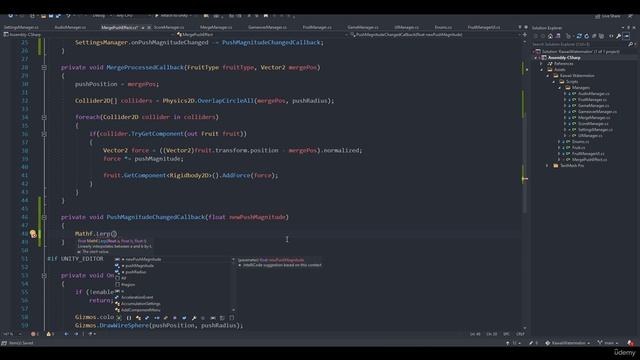Open the Assembly-CSharp project navigation dropdown

(89, 35)
